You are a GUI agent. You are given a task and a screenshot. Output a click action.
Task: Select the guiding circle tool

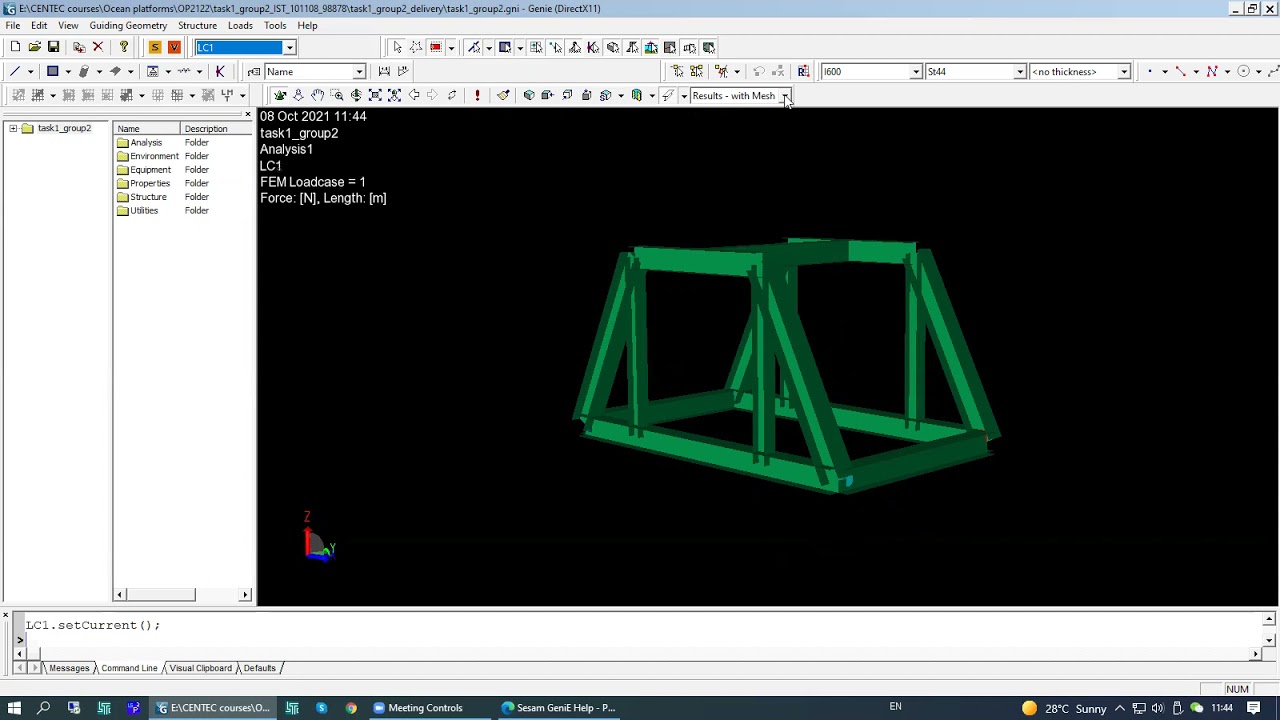coord(1244,71)
